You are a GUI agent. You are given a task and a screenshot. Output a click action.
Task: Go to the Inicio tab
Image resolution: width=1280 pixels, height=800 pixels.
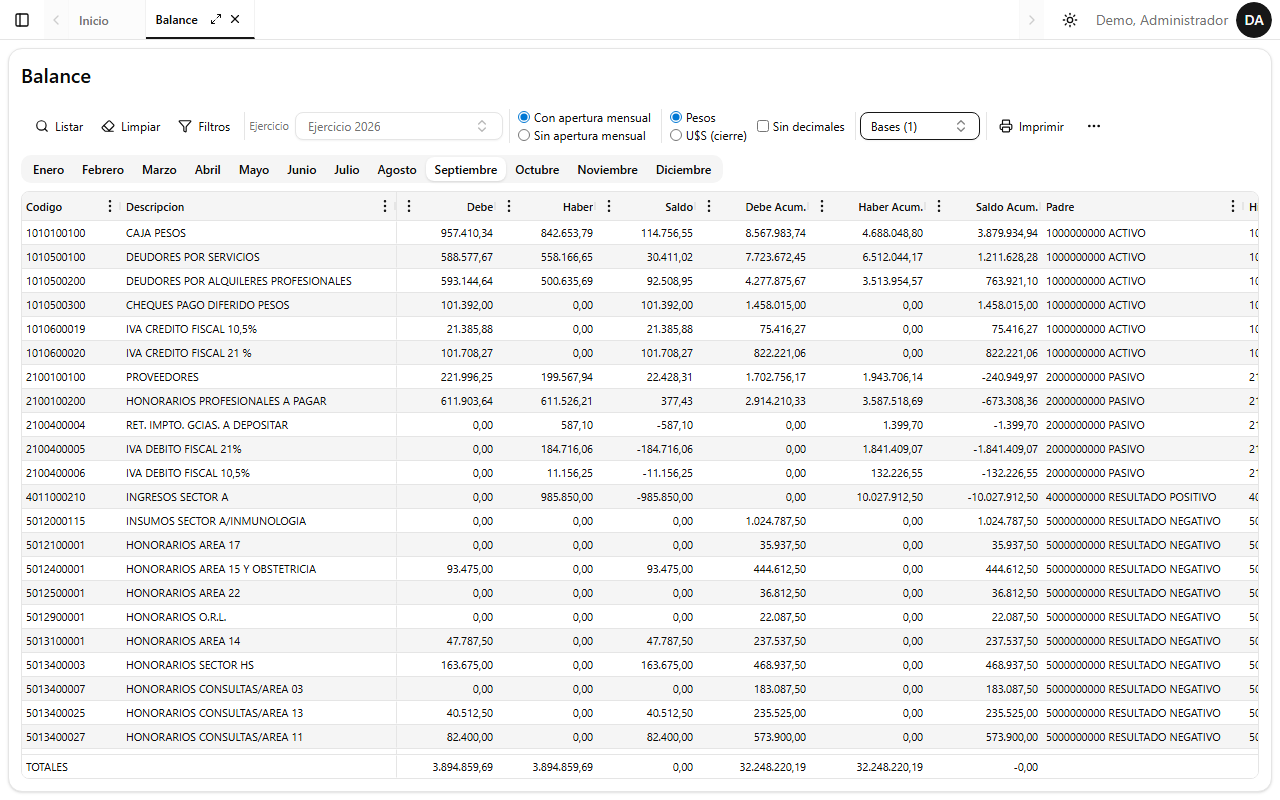tap(94, 20)
